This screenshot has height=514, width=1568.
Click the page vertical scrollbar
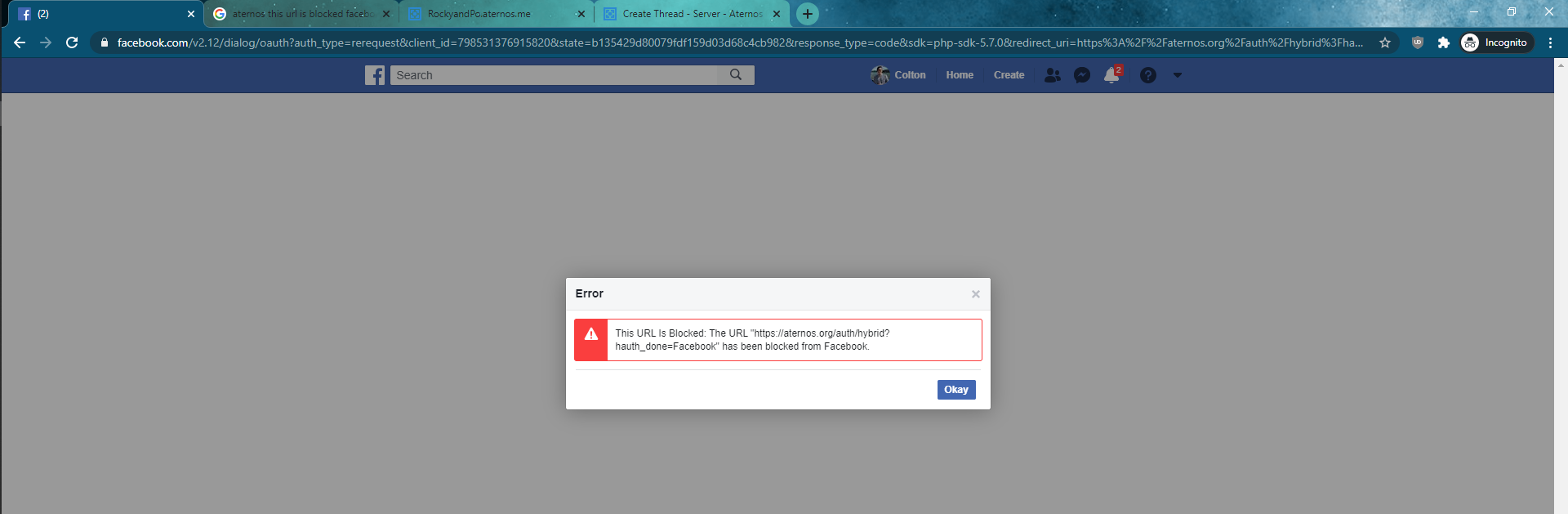pos(1561,286)
